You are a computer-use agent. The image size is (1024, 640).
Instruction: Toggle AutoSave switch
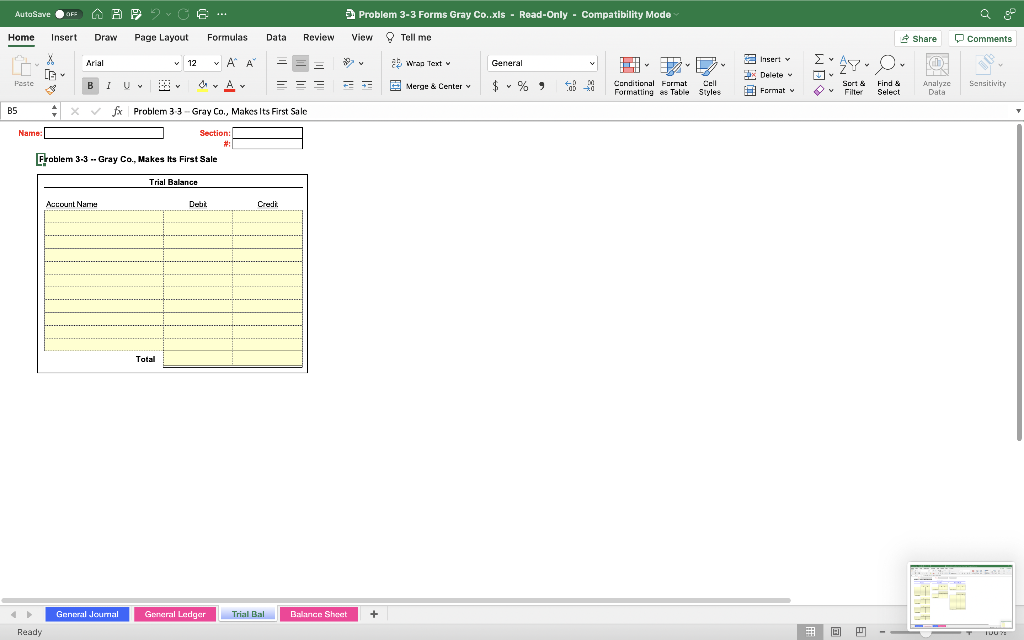coord(68,14)
